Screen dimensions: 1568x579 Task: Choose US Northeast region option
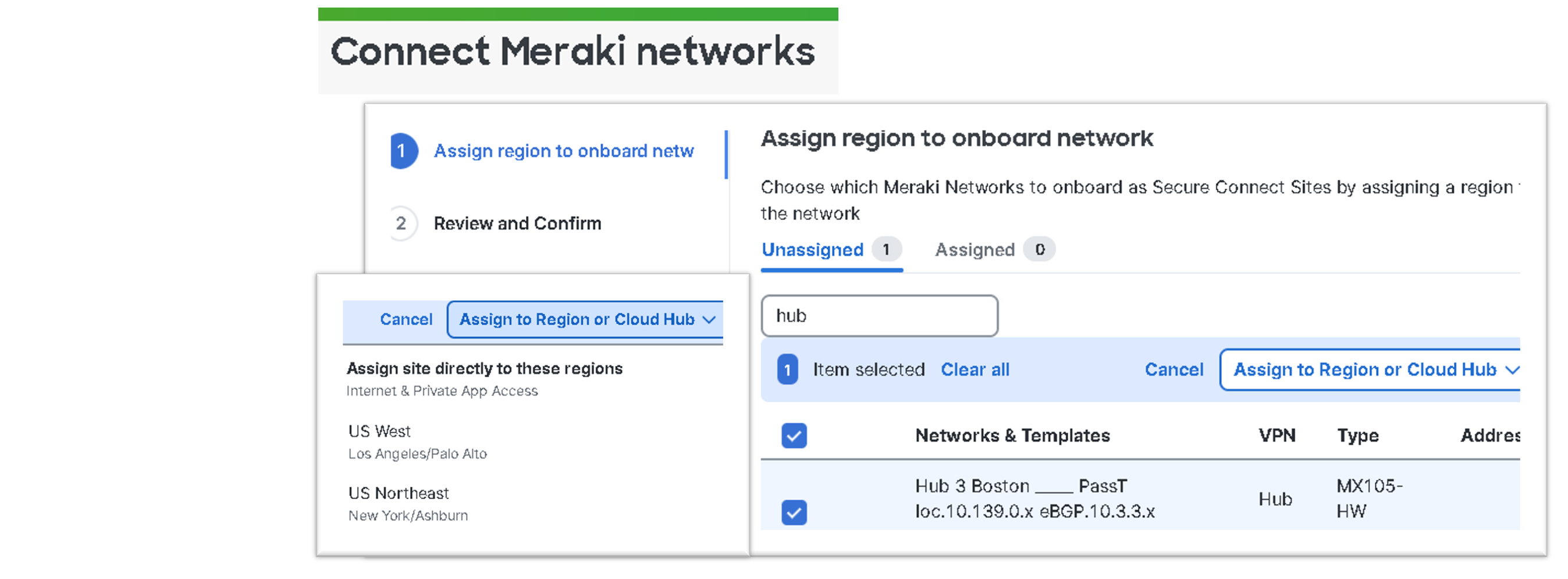tap(398, 493)
